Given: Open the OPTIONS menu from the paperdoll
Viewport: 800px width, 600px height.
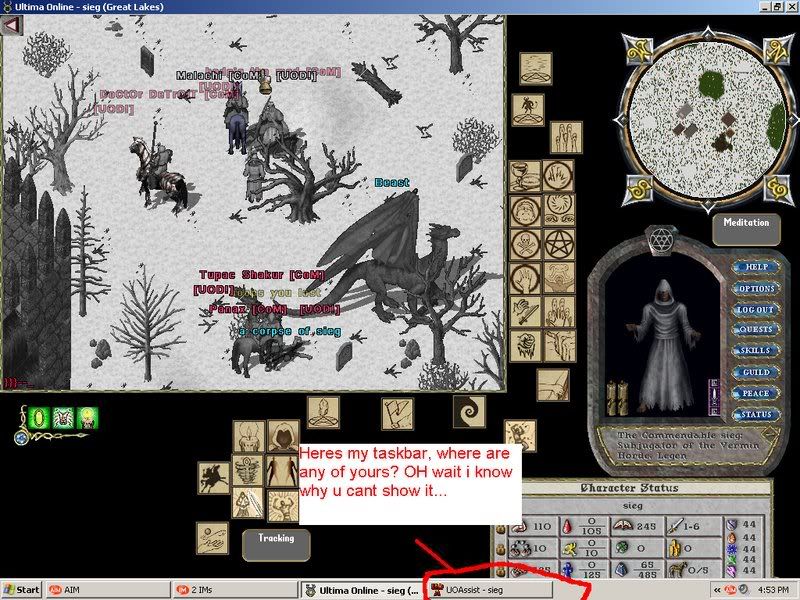Looking at the screenshot, I should point(756,288).
